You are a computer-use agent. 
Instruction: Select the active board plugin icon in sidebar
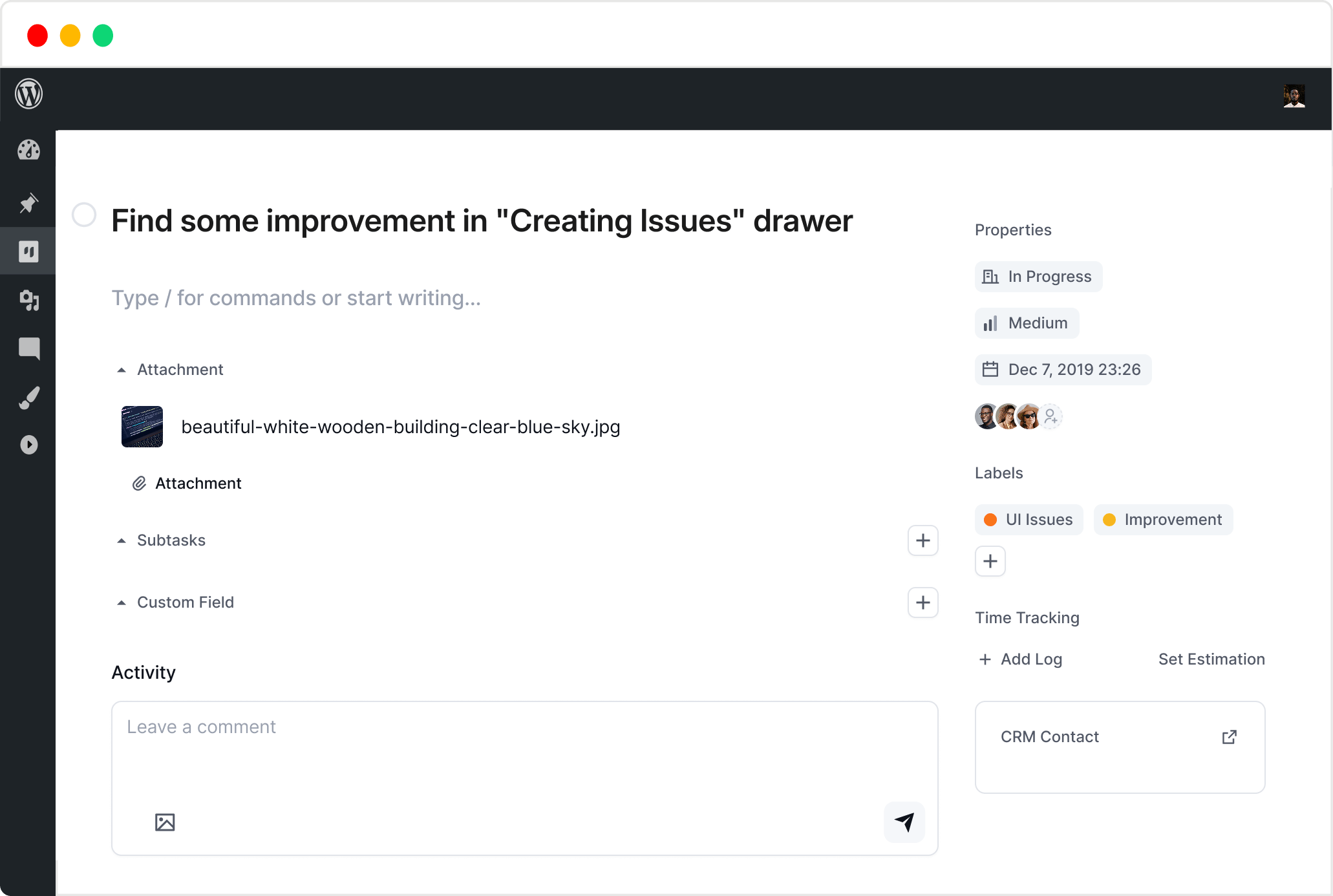point(28,251)
